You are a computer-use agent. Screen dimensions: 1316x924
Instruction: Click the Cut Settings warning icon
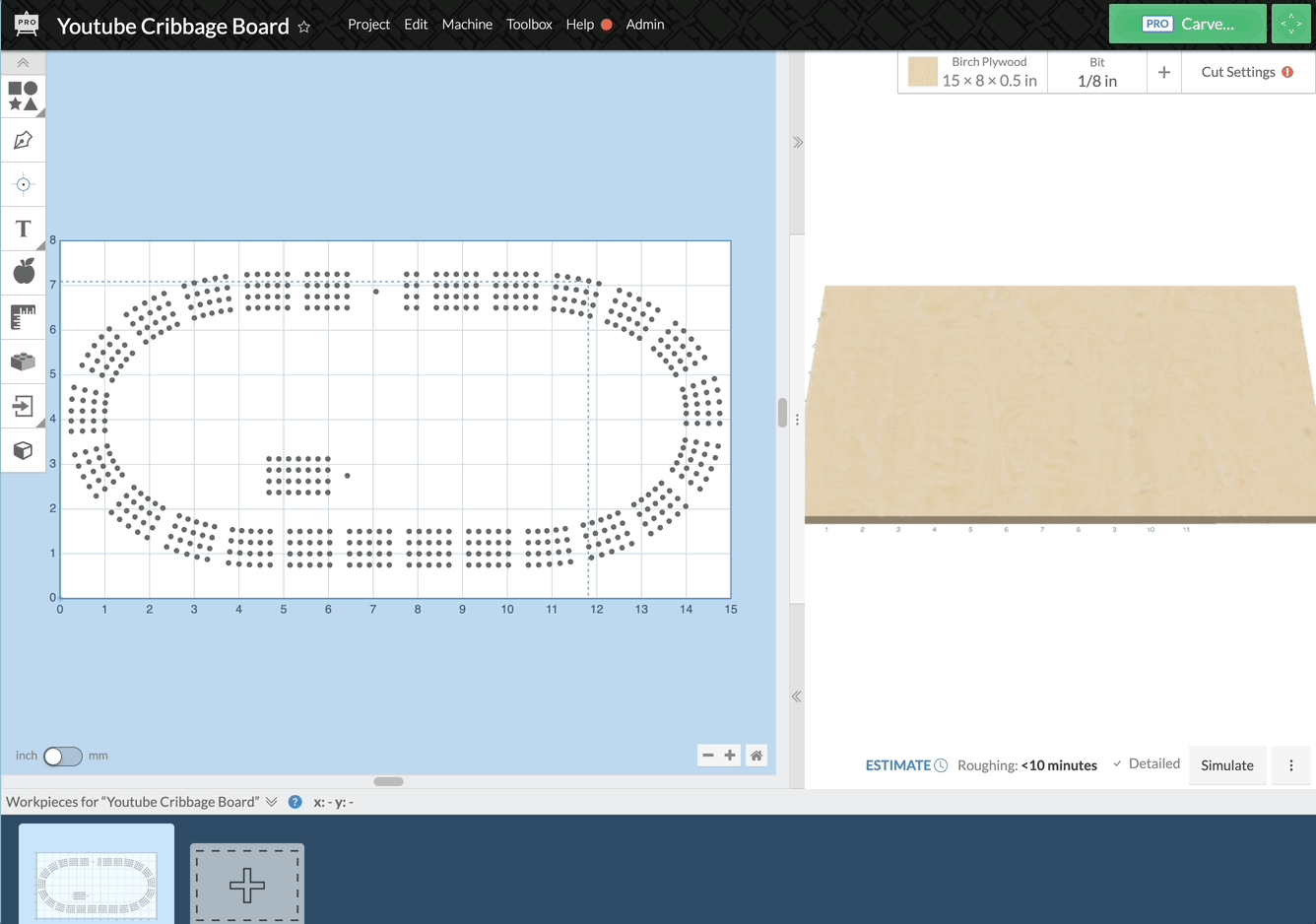tap(1287, 72)
